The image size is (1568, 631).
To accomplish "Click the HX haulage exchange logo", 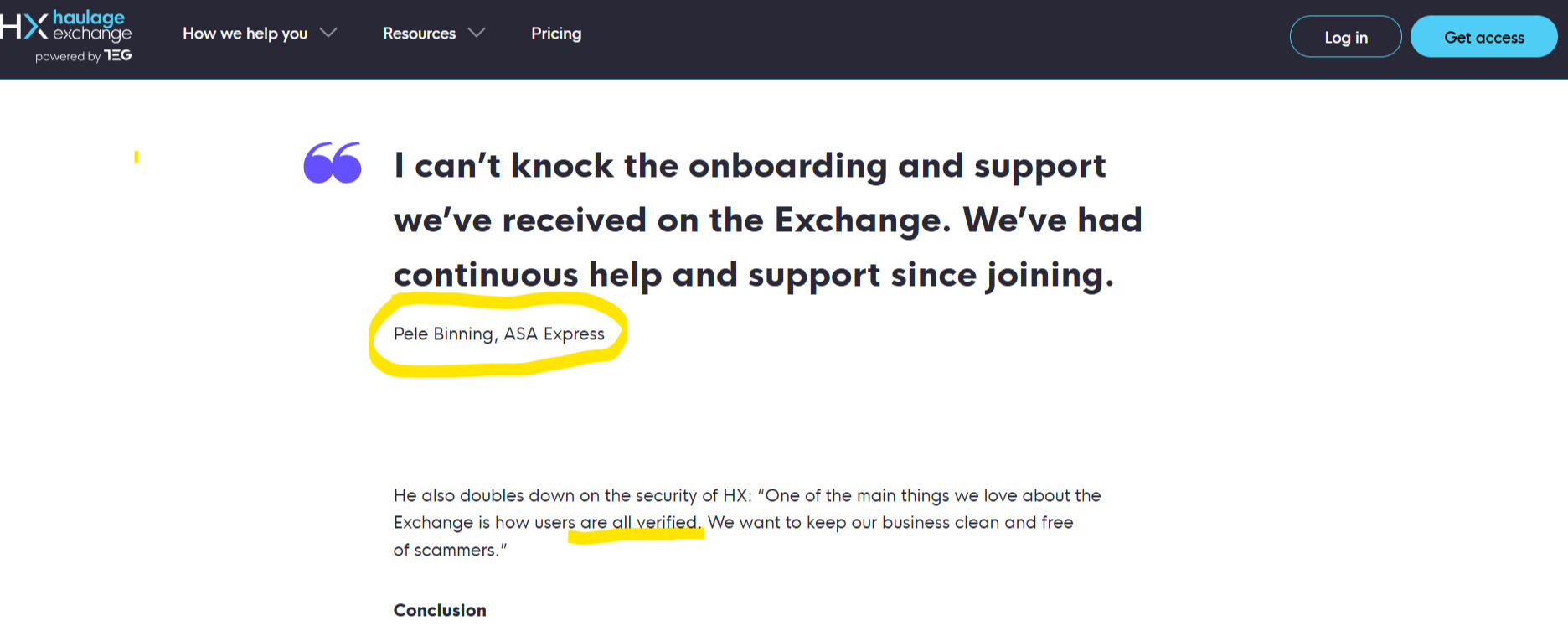I will [x=67, y=26].
